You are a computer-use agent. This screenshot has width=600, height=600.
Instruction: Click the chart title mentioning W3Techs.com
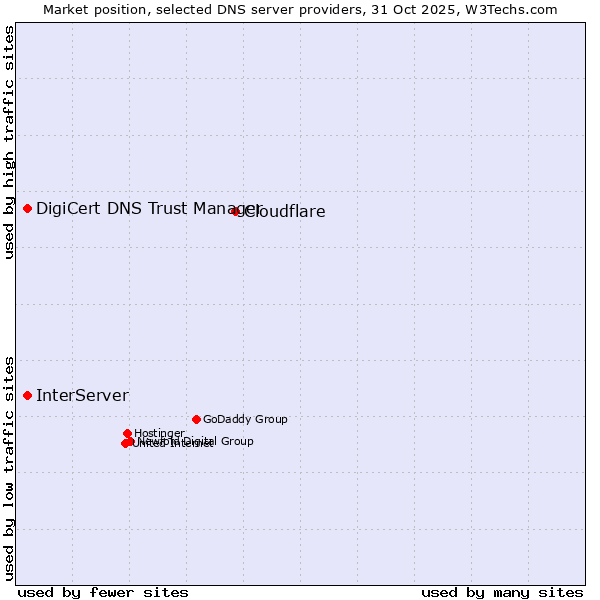(x=300, y=9)
